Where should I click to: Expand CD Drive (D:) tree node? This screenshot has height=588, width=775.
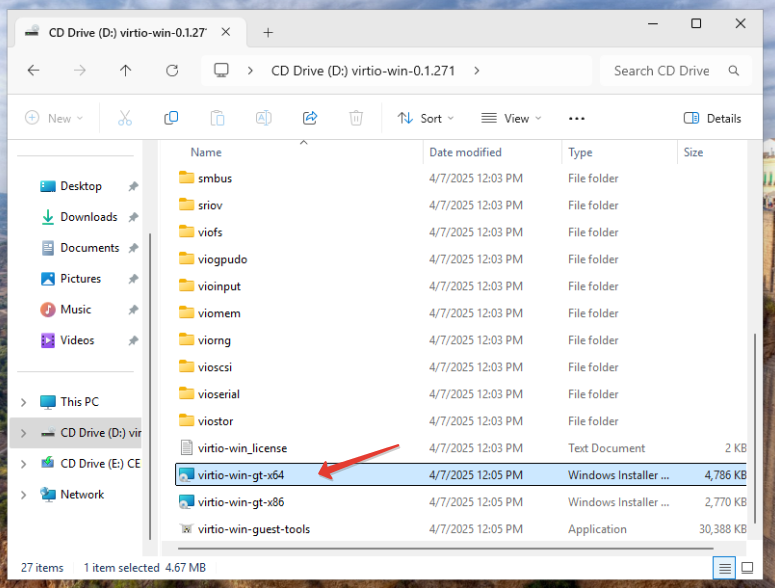(x=23, y=433)
